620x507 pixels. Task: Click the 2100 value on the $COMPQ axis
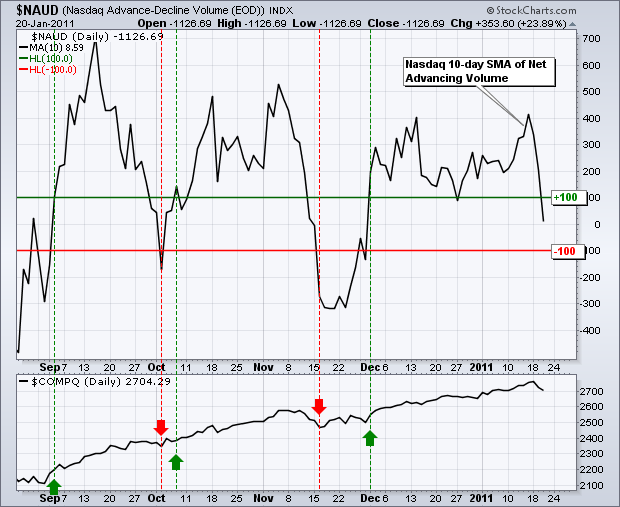[592, 486]
